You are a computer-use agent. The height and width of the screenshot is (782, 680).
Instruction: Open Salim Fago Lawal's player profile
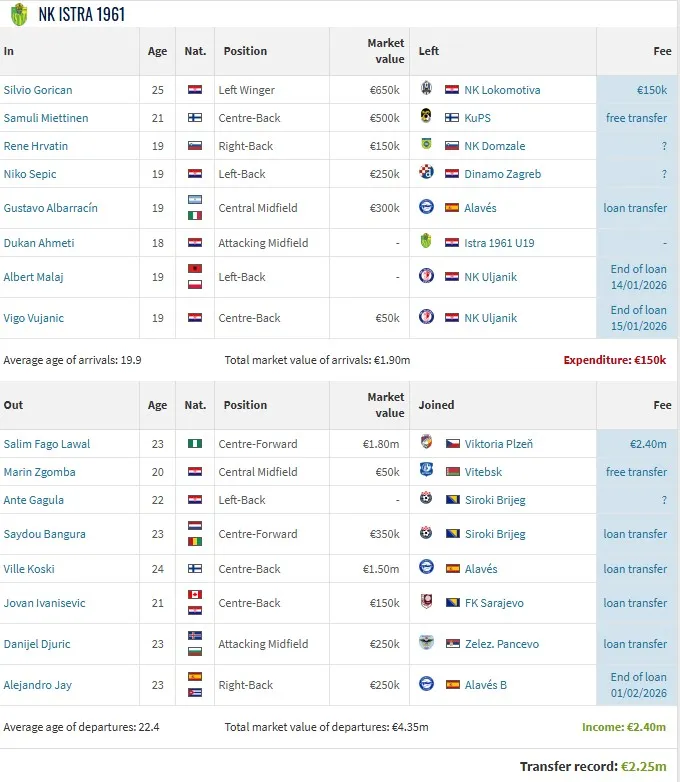47,444
